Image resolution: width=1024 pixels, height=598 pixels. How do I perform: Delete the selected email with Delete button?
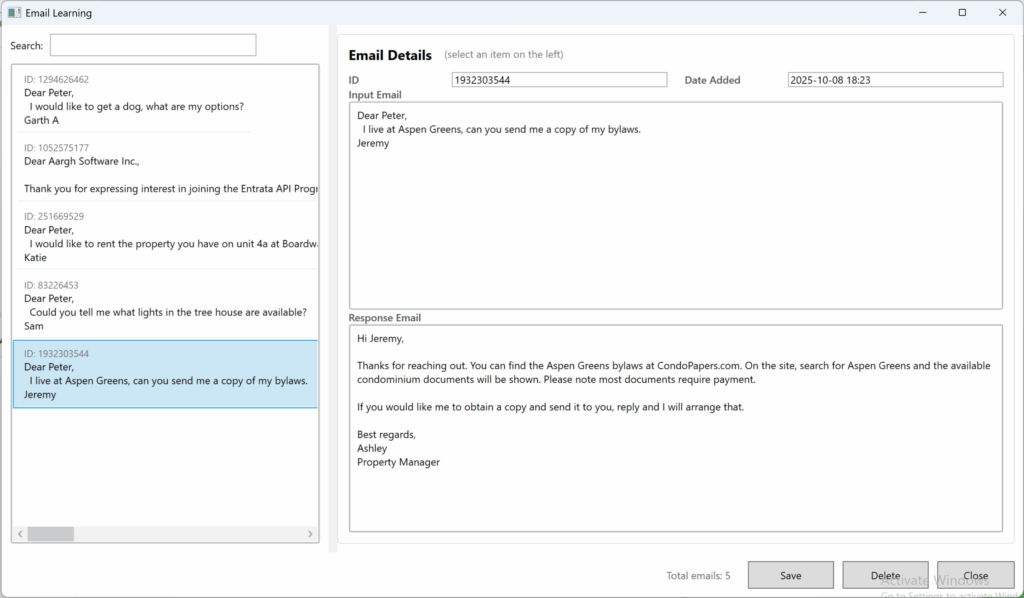(885, 575)
